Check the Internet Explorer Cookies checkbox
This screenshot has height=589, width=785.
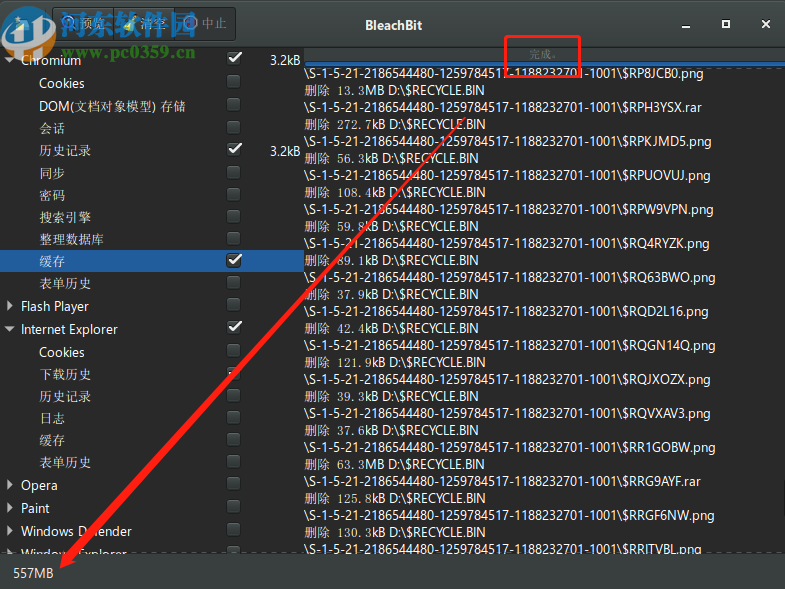pyautogui.click(x=233, y=350)
